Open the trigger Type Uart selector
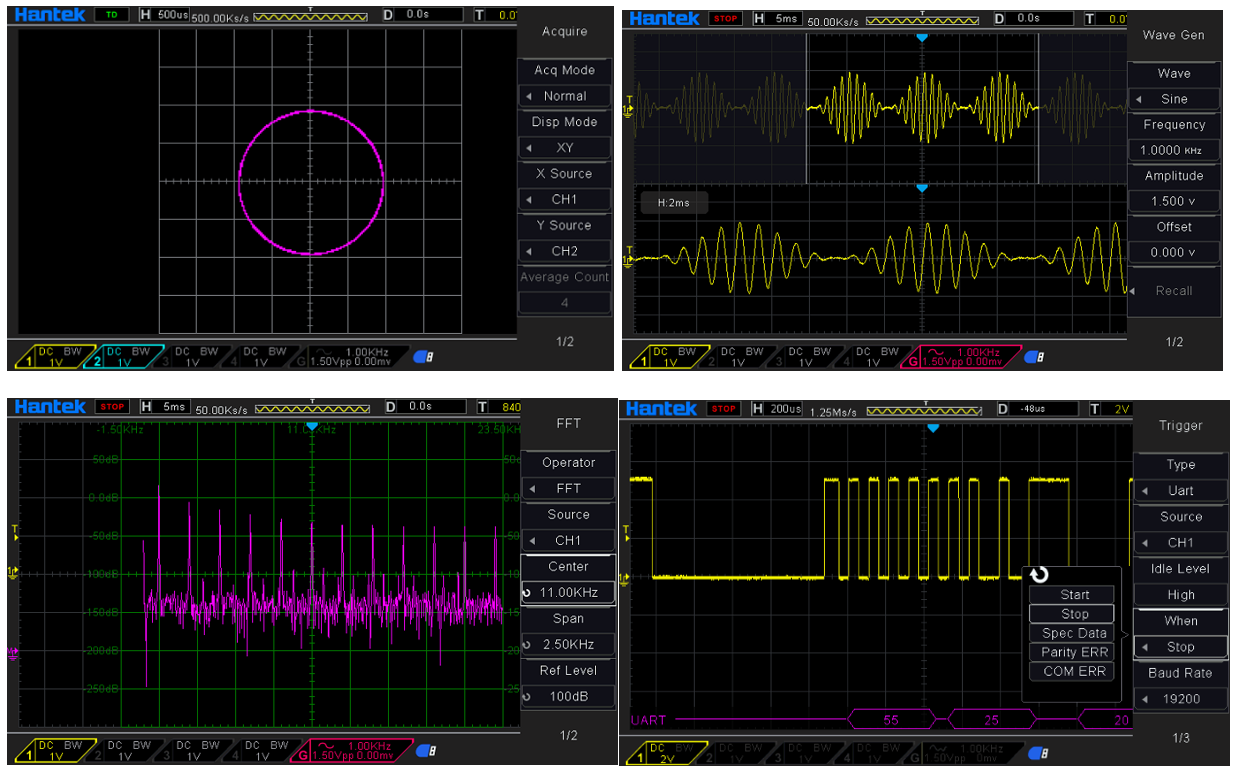The height and width of the screenshot is (766, 1239). 1180,490
